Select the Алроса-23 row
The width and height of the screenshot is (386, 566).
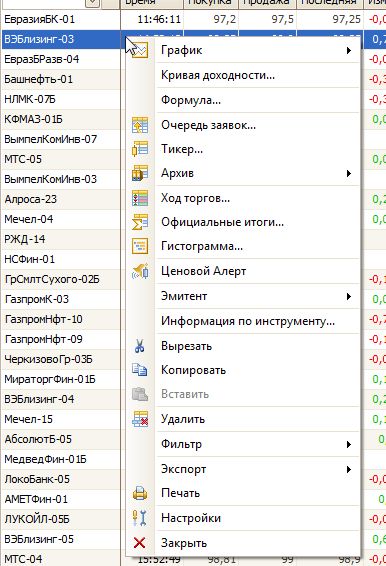[61, 199]
